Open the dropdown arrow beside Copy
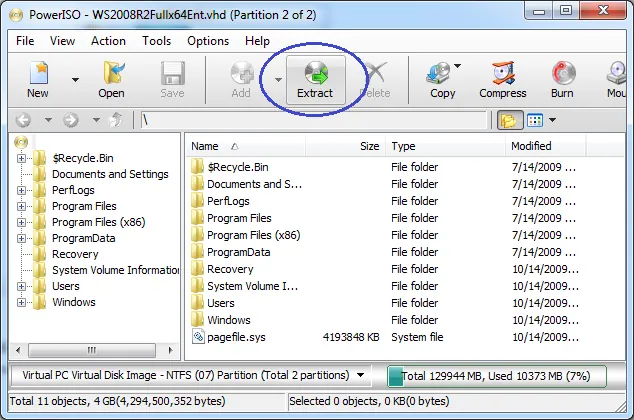 point(457,65)
